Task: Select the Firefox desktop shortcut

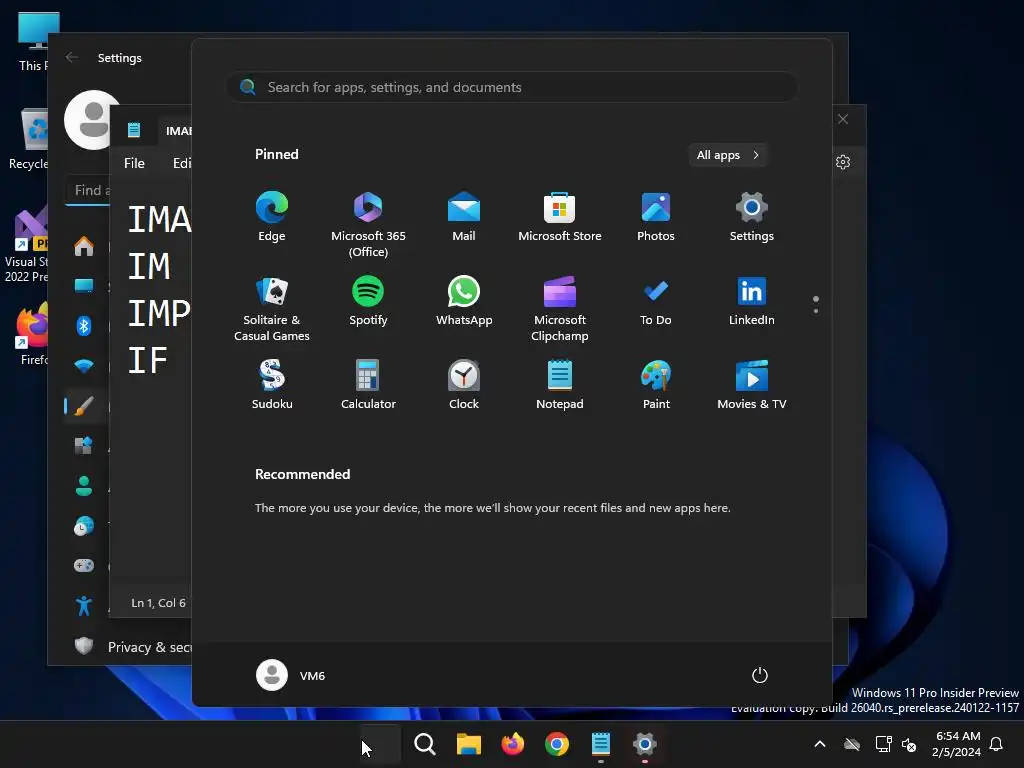Action: (31, 334)
